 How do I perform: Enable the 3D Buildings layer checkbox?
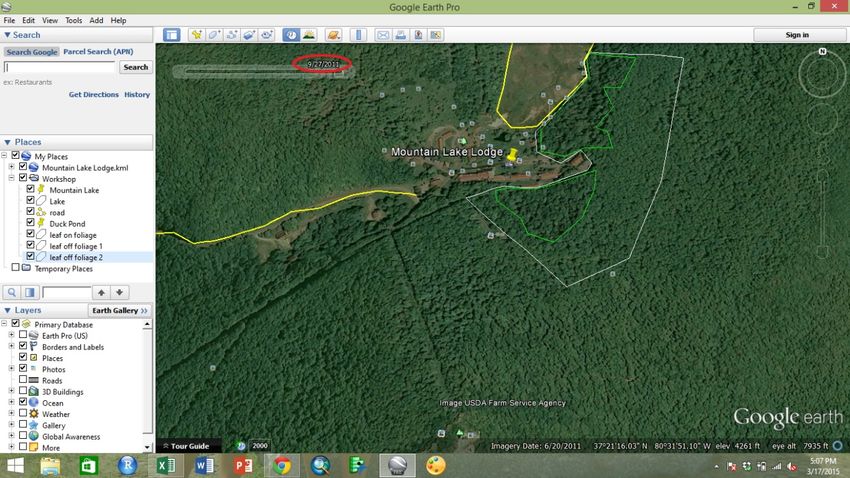[23, 391]
